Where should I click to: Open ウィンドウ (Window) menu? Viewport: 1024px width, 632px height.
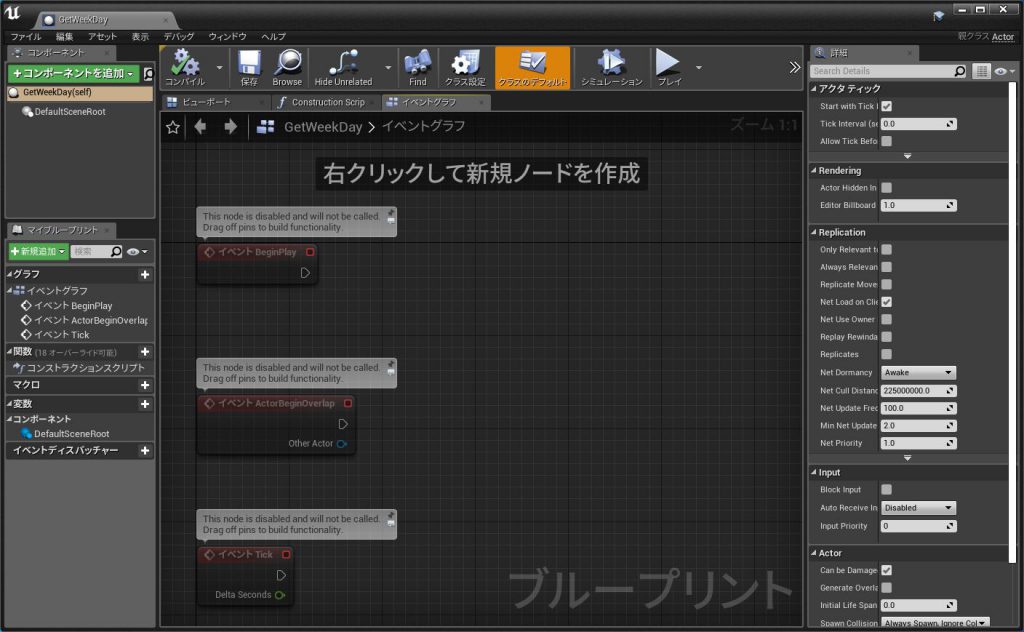point(228,37)
